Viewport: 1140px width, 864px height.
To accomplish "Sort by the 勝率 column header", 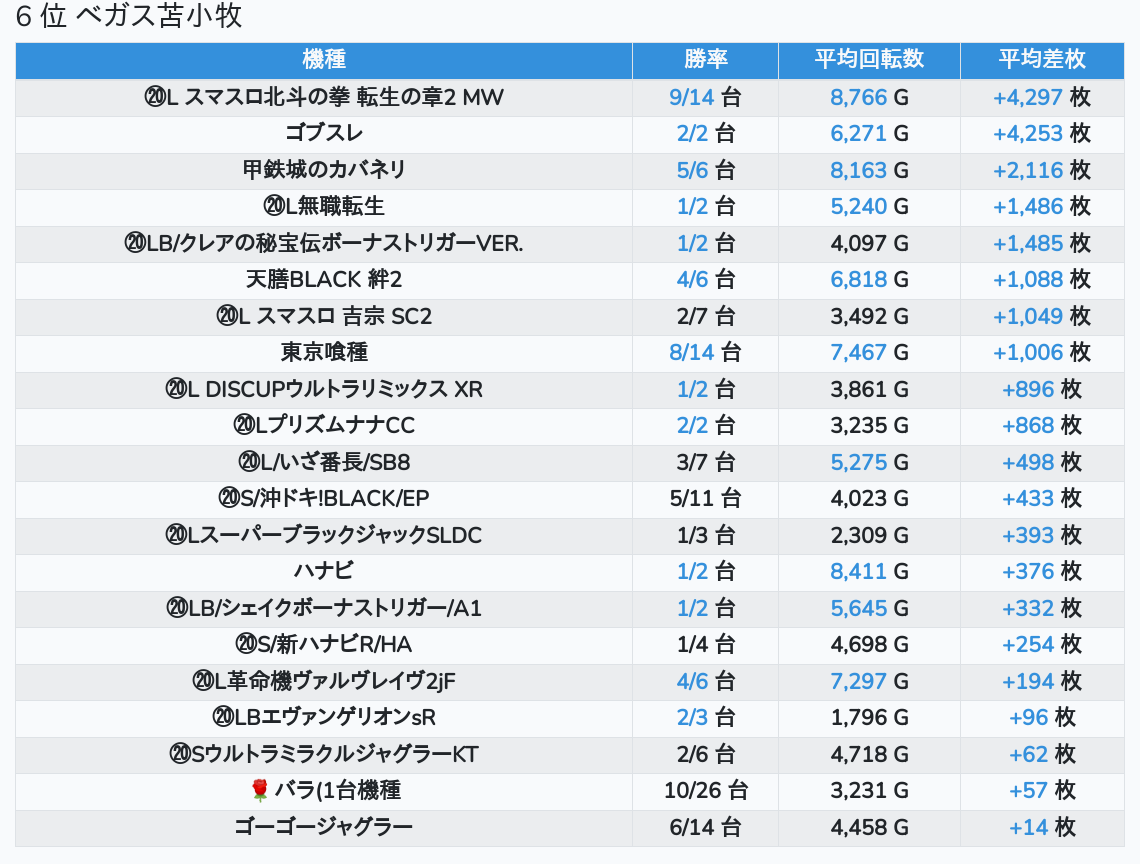I will (x=706, y=60).
